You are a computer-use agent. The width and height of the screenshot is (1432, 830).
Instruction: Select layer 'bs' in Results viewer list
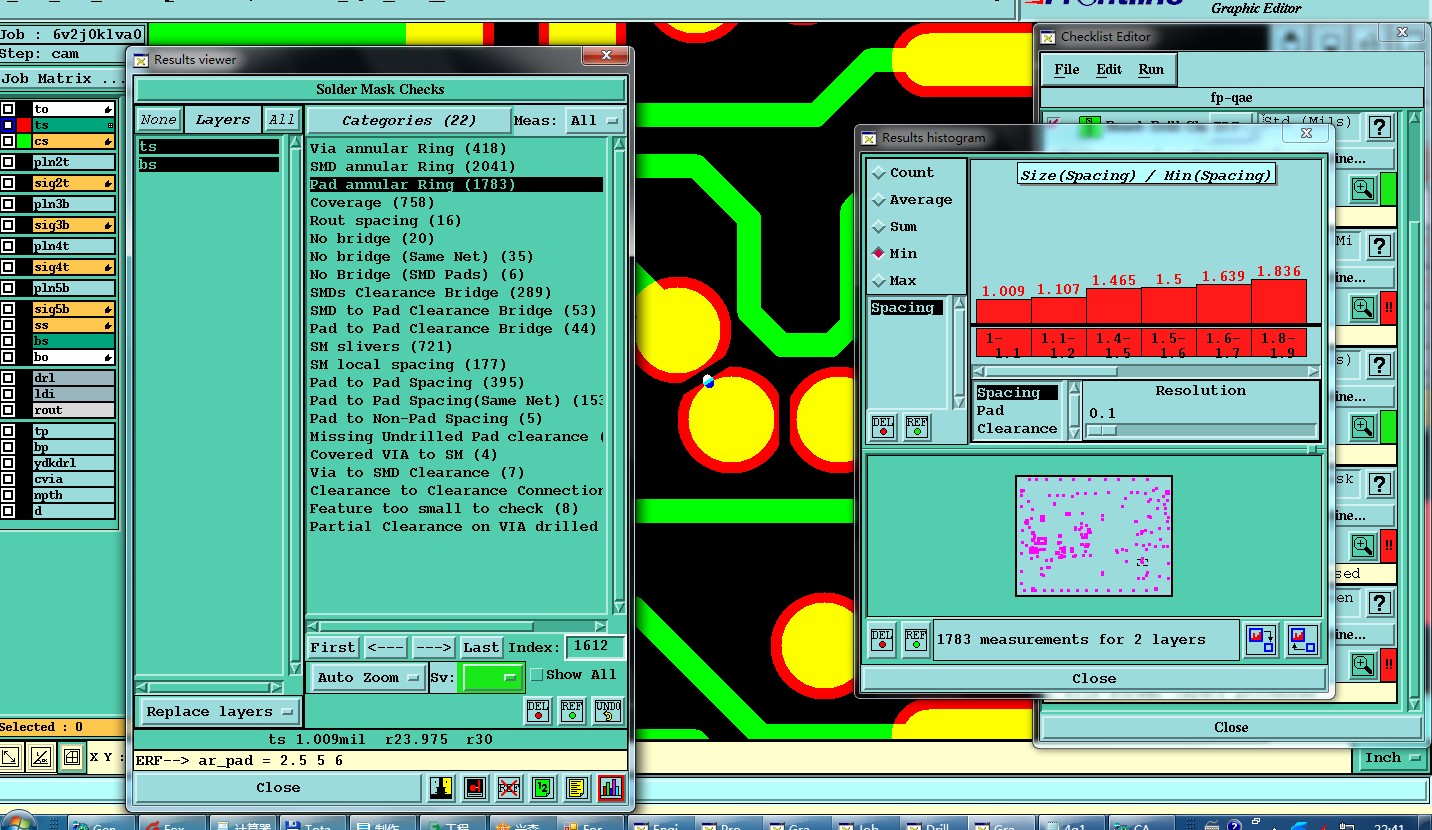click(x=208, y=165)
